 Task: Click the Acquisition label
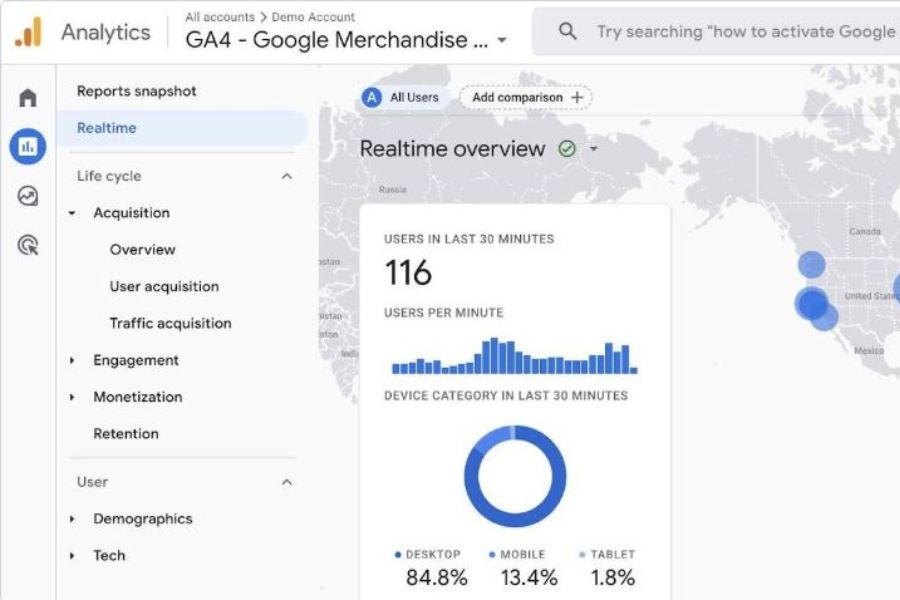pyautogui.click(x=131, y=213)
